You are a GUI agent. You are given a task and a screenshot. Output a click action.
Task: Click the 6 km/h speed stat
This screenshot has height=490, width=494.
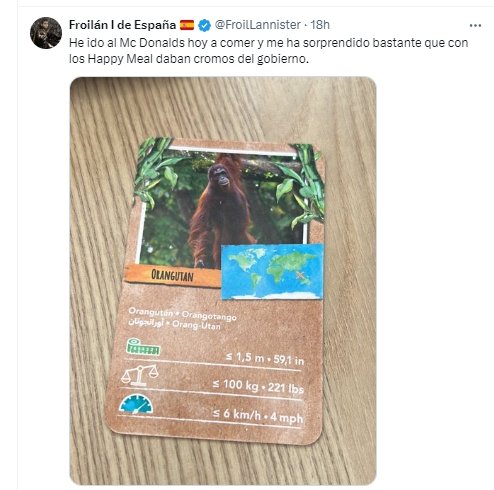coord(258,415)
